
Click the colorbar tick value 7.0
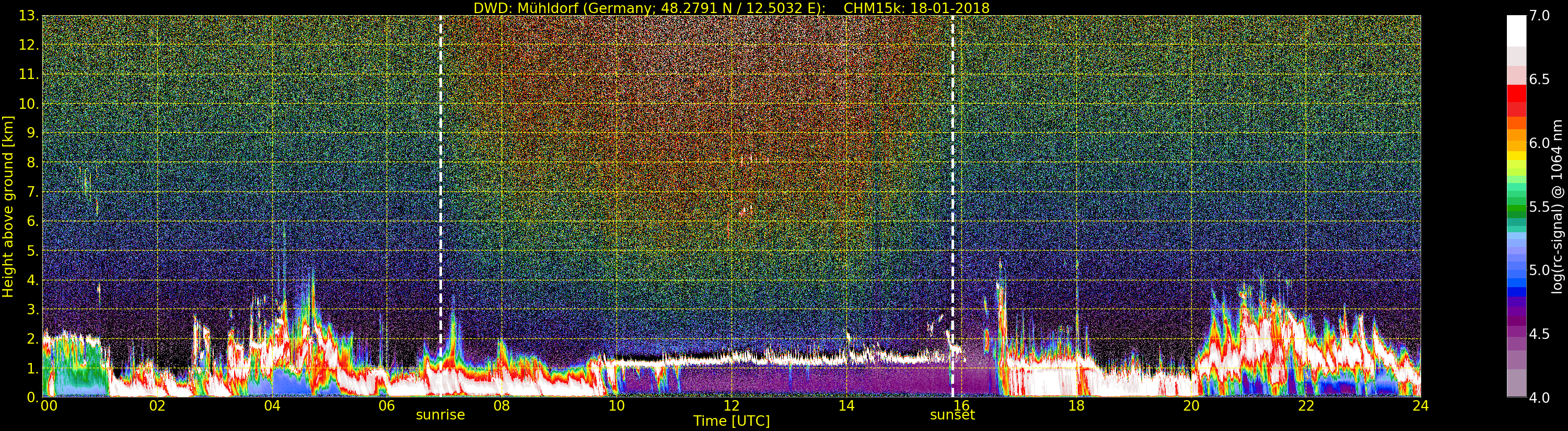click(x=1539, y=16)
